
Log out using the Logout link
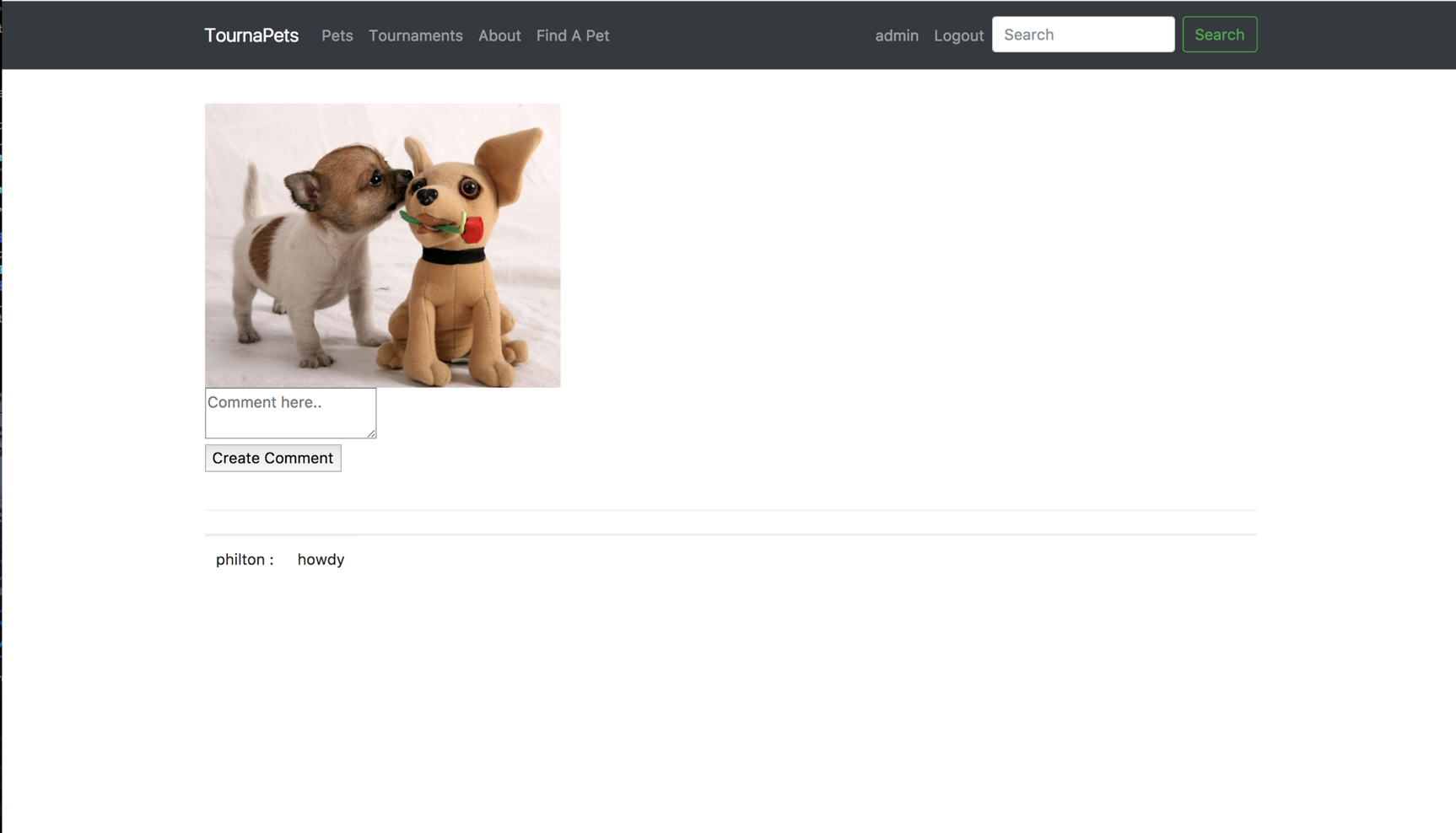(958, 35)
